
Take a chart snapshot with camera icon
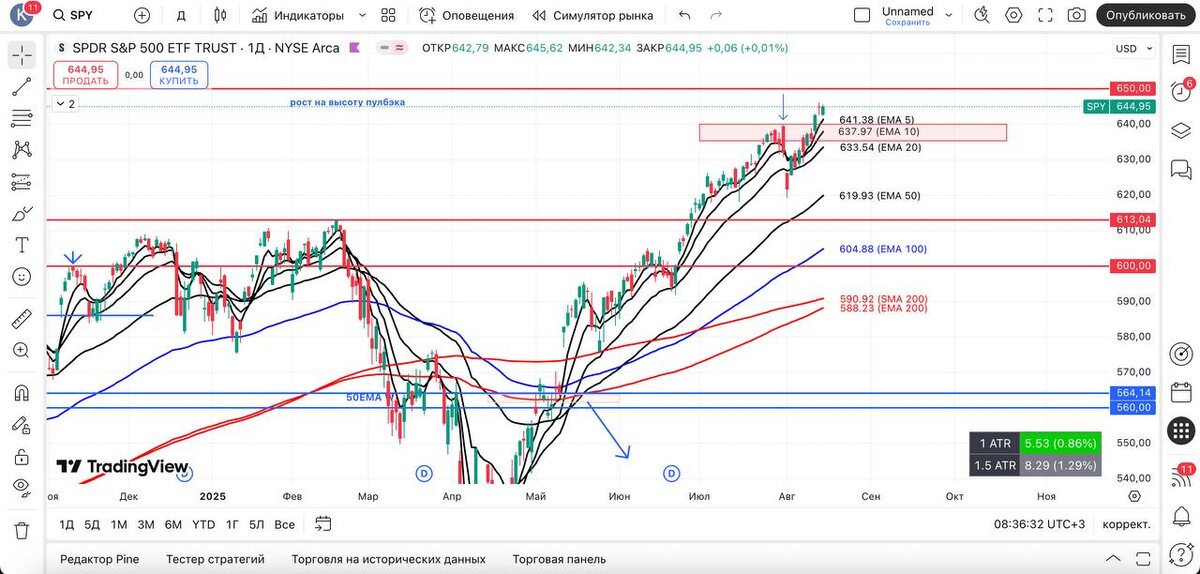click(1076, 15)
